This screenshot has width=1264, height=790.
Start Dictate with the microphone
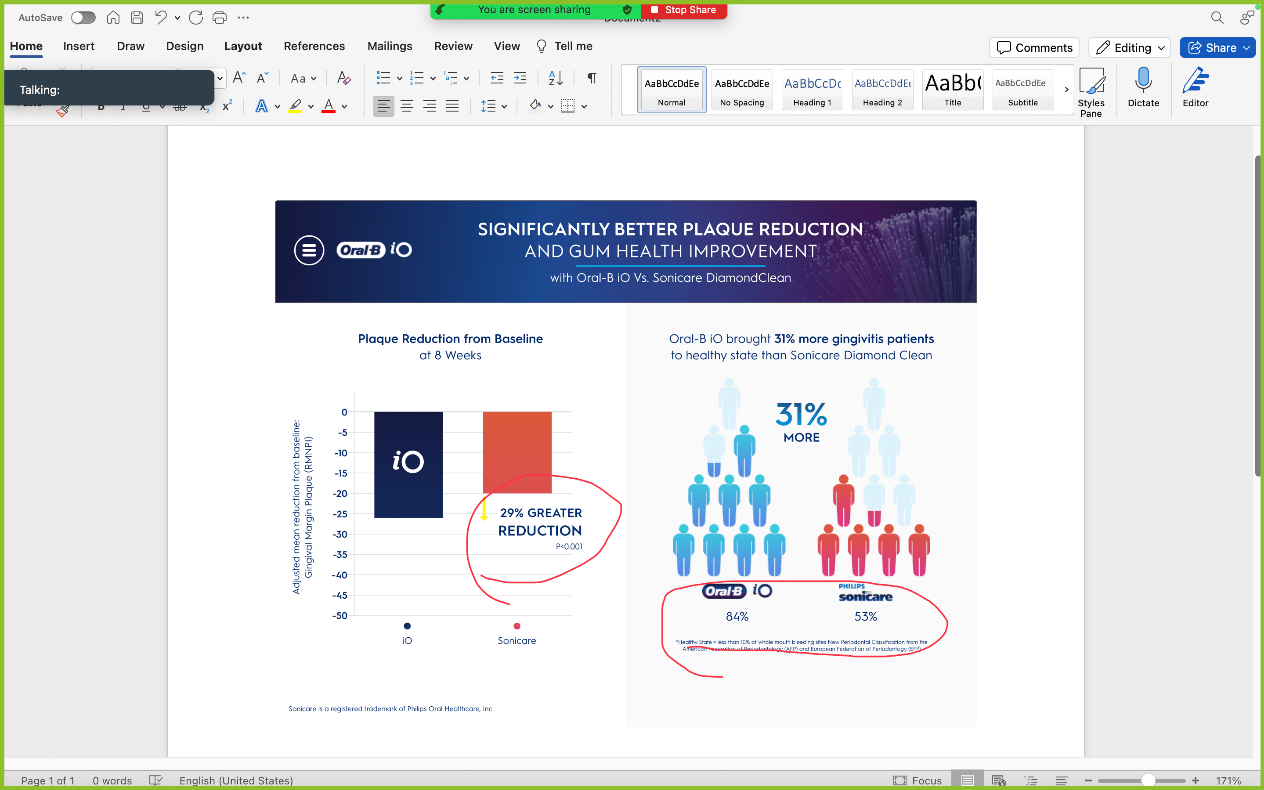coord(1143,88)
